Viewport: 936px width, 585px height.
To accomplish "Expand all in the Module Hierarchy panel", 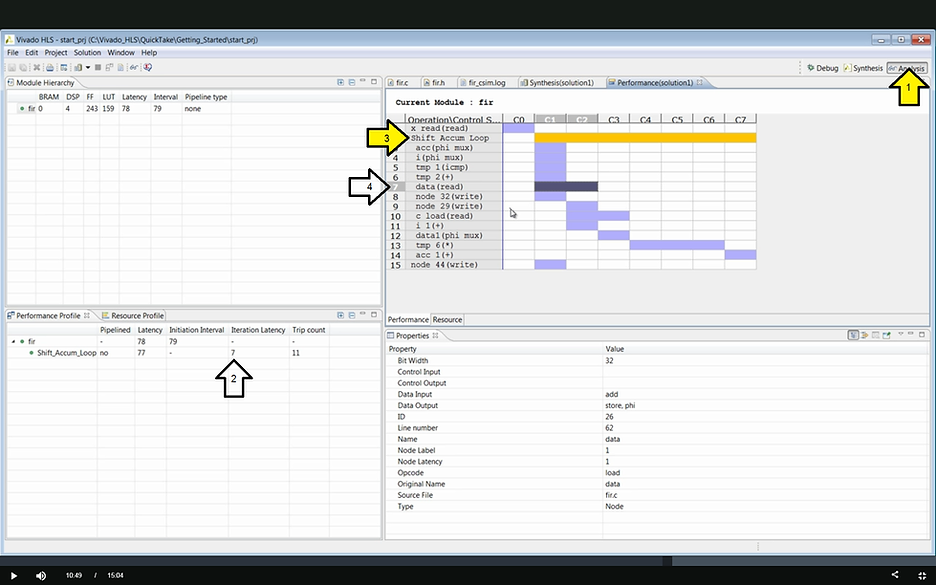I will 340,82.
